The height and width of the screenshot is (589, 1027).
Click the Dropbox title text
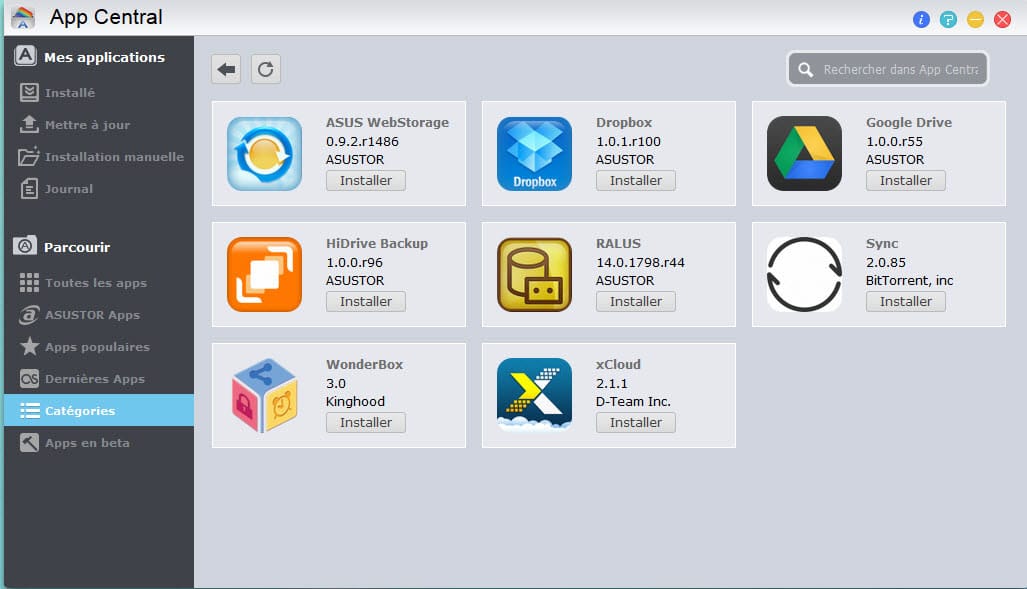tap(624, 123)
